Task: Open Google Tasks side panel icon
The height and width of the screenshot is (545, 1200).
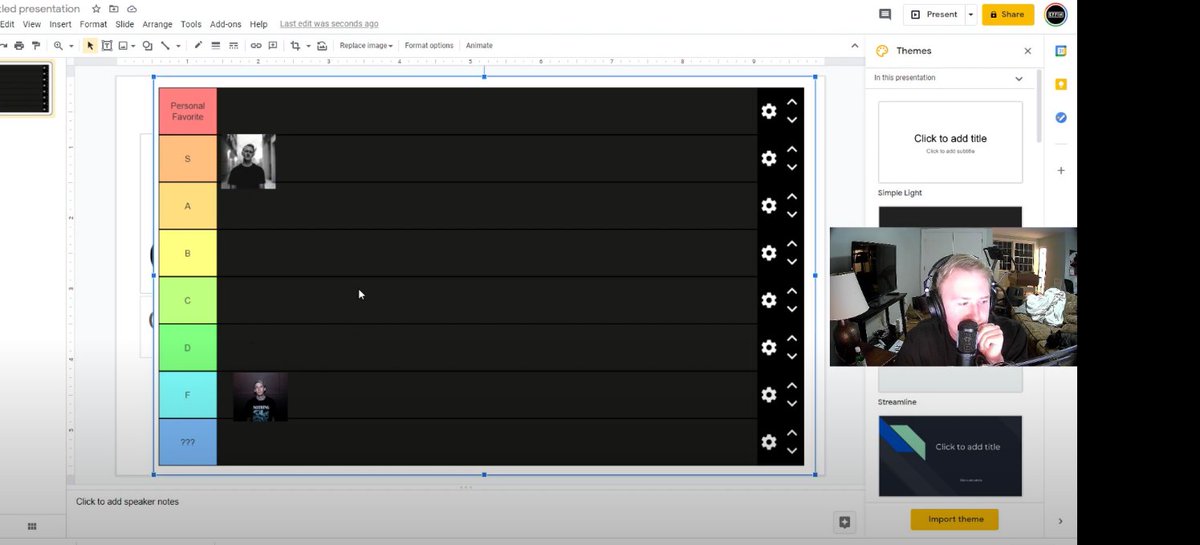Action: click(x=1061, y=117)
